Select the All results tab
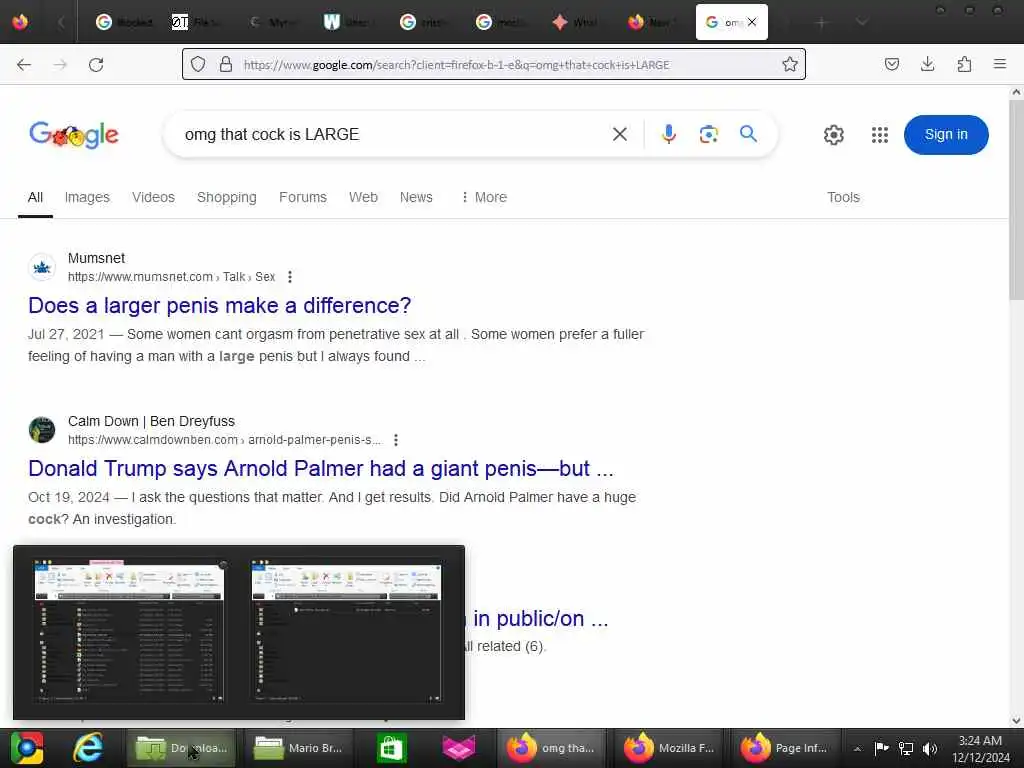 click(35, 197)
